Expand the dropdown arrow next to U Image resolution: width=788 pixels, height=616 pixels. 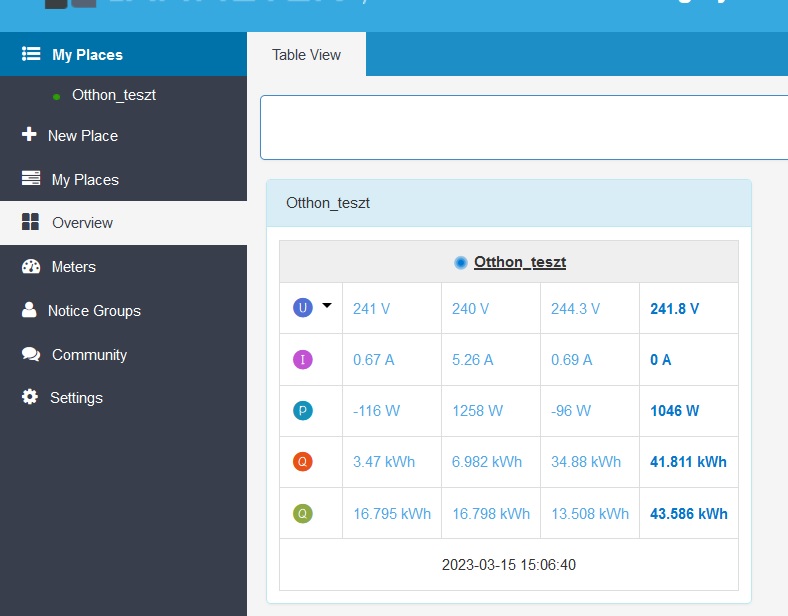point(326,307)
